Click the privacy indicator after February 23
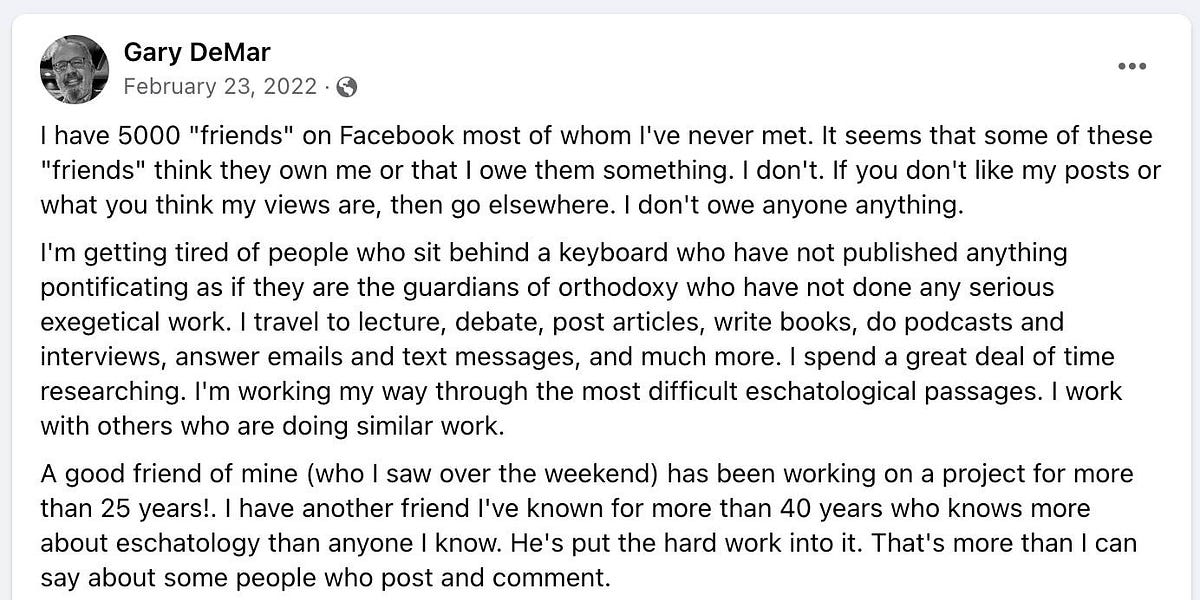This screenshot has width=1200, height=600. point(345,87)
